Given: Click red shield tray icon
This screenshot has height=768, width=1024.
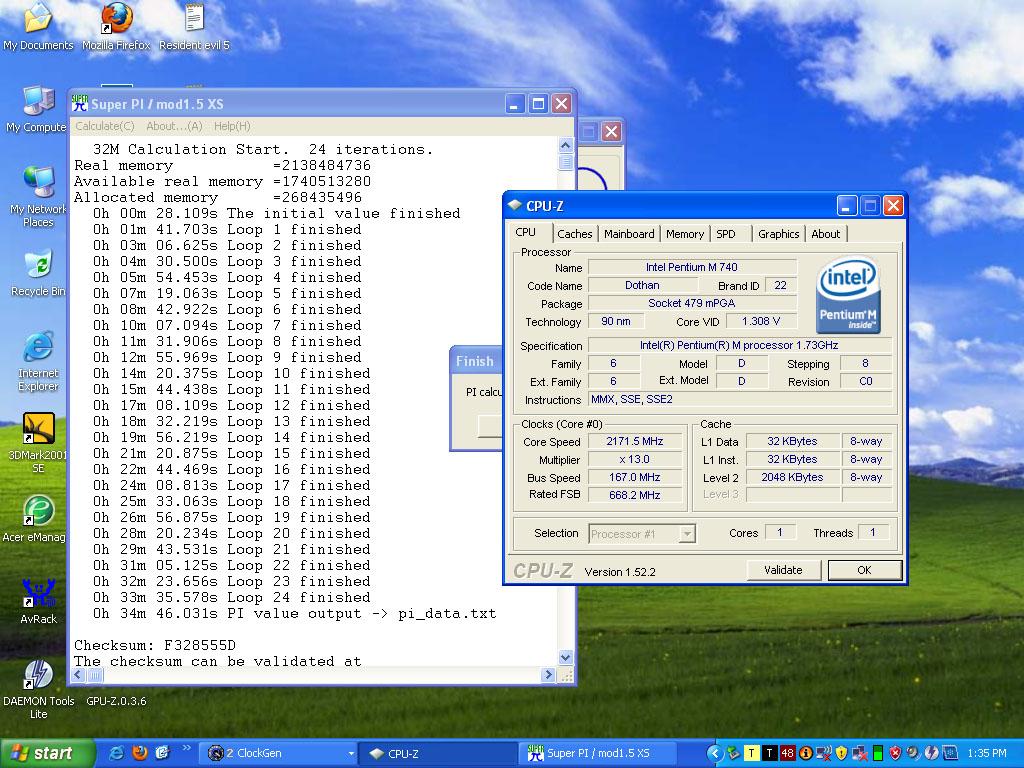Looking at the screenshot, I should [x=895, y=753].
